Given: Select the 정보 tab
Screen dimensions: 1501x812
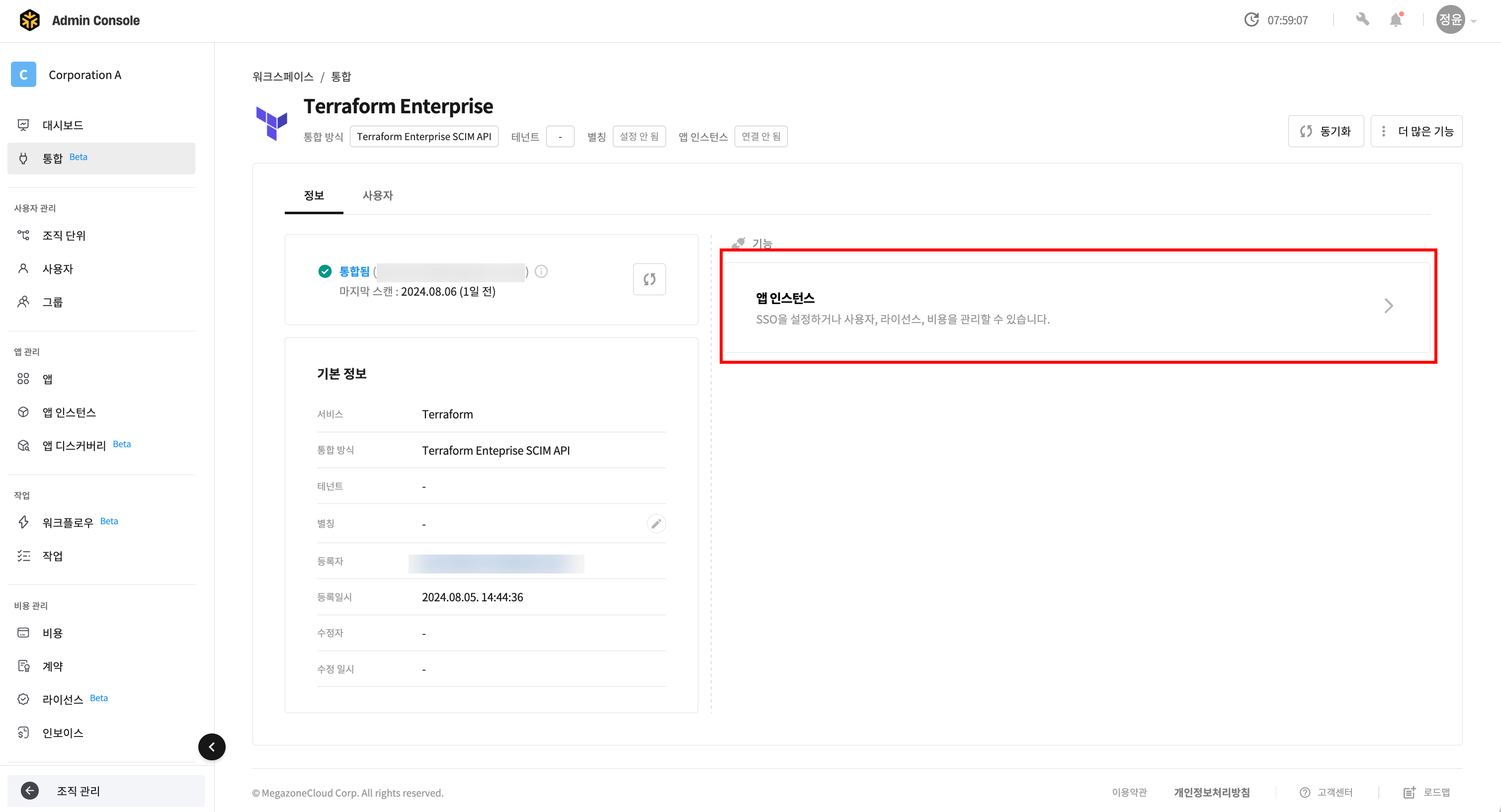Looking at the screenshot, I should 314,196.
